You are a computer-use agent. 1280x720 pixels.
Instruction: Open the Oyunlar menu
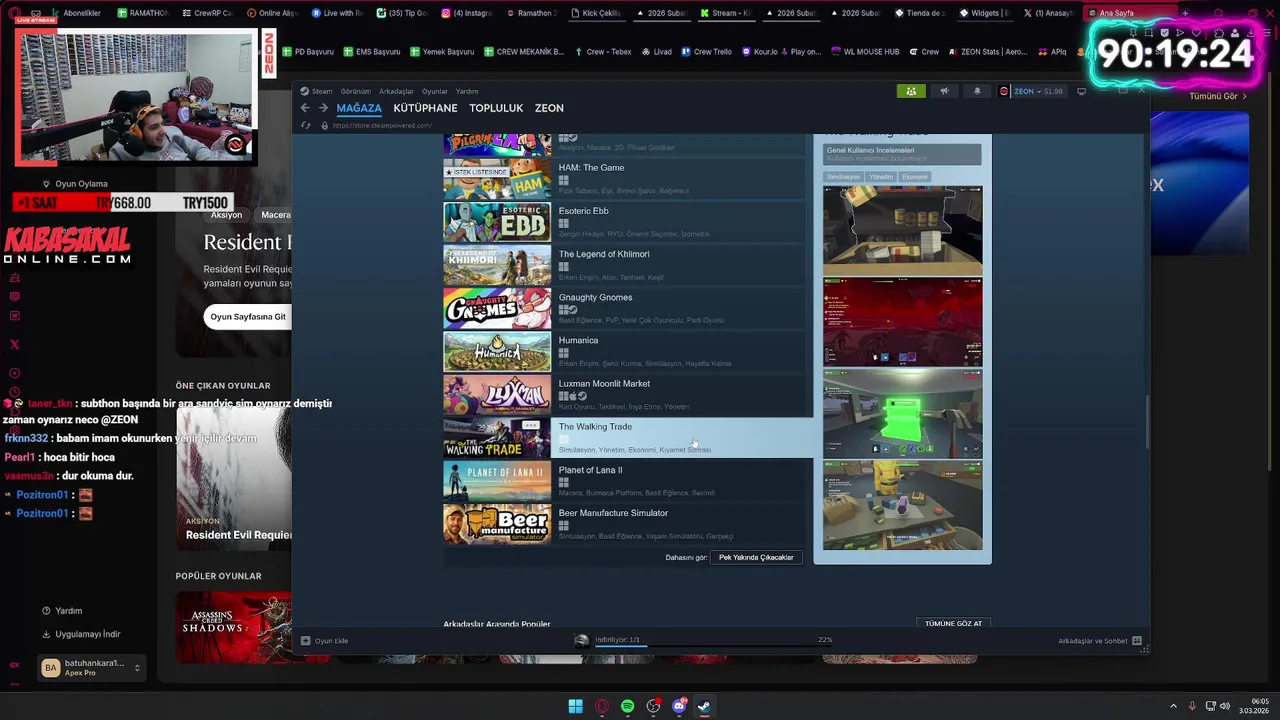(x=434, y=91)
